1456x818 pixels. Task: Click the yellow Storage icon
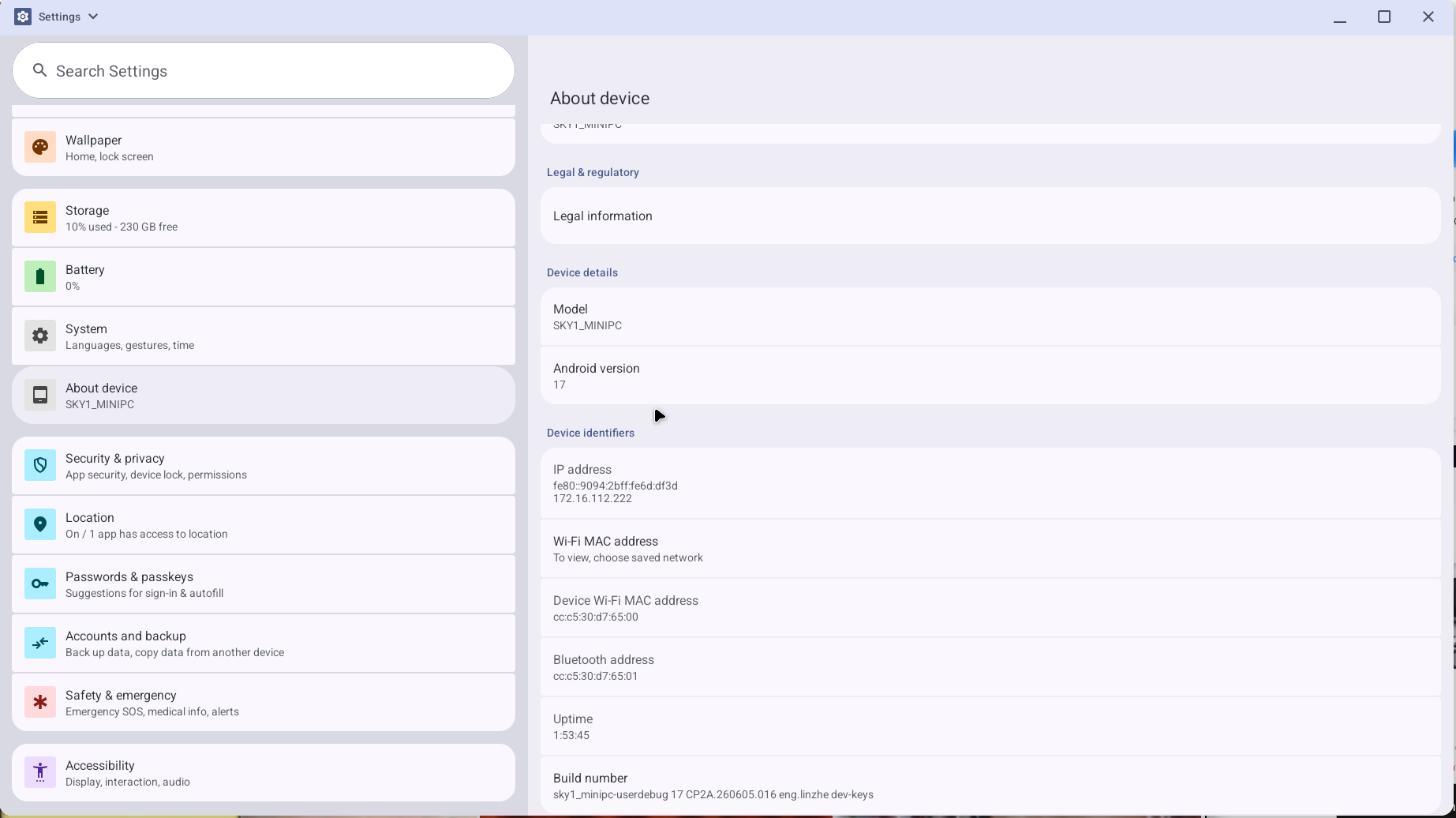point(40,218)
